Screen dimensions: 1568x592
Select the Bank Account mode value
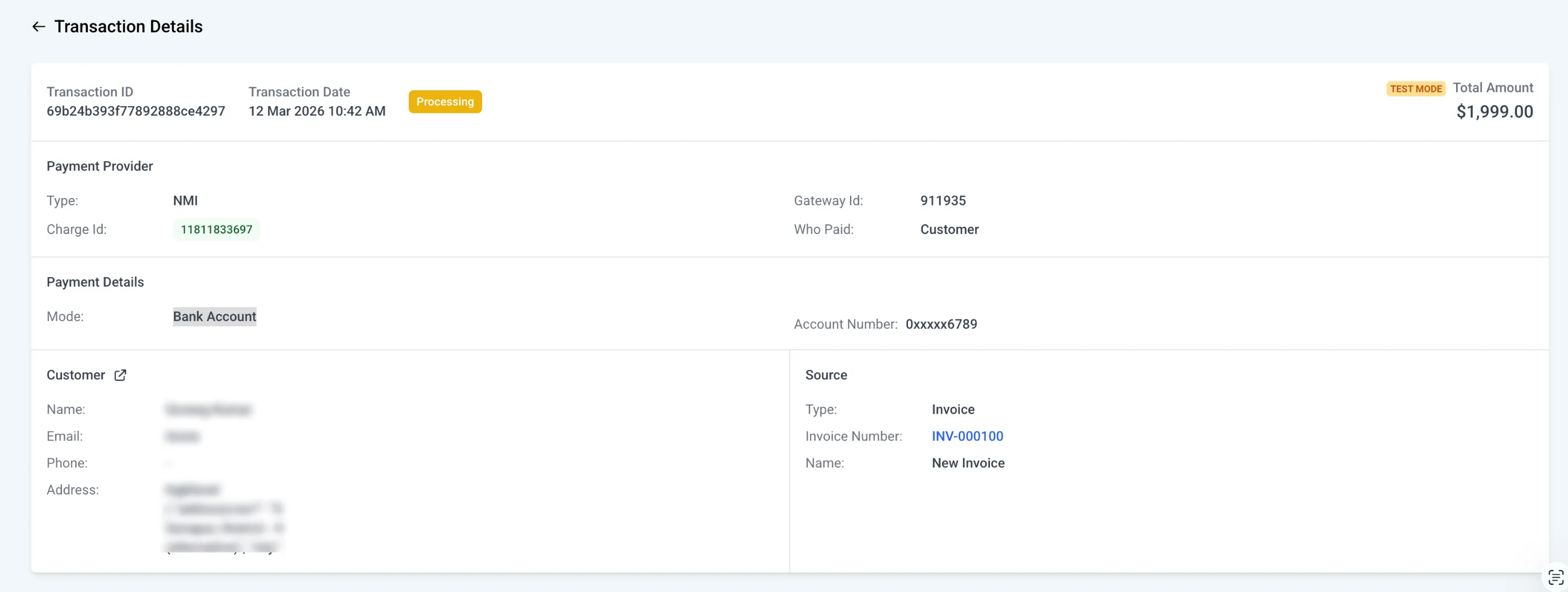pos(214,317)
